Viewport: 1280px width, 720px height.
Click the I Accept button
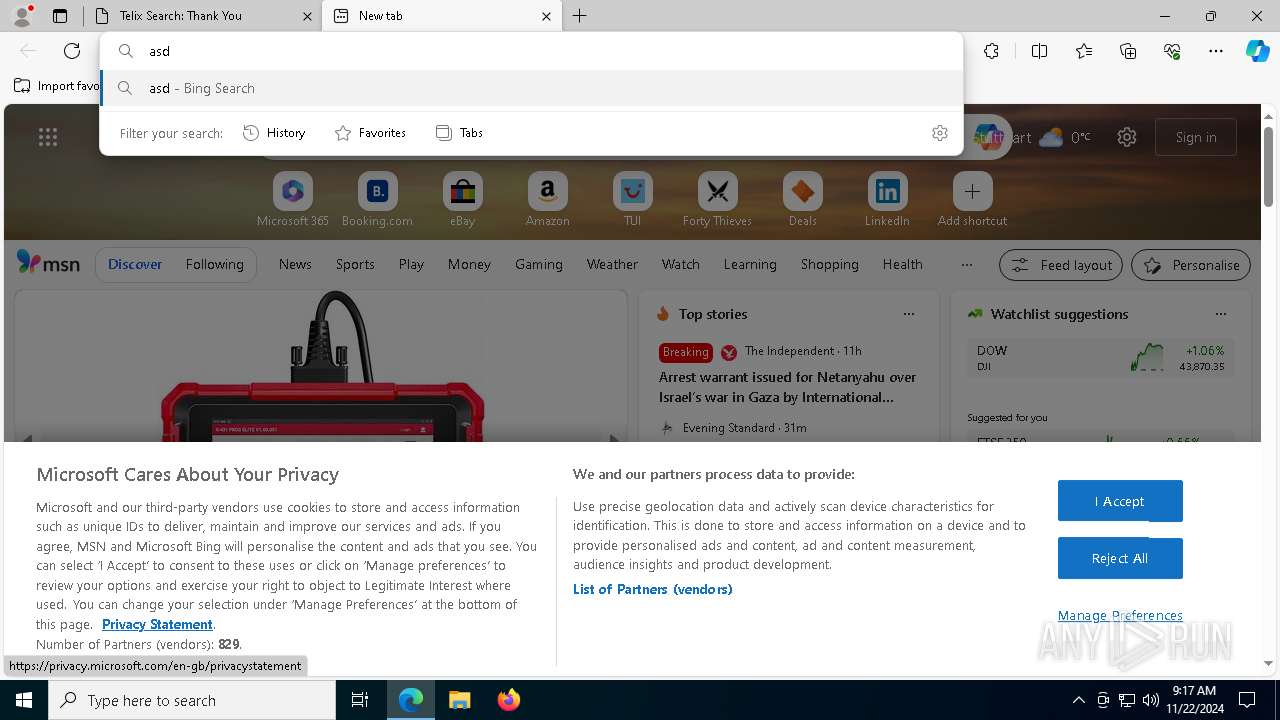coord(1120,501)
